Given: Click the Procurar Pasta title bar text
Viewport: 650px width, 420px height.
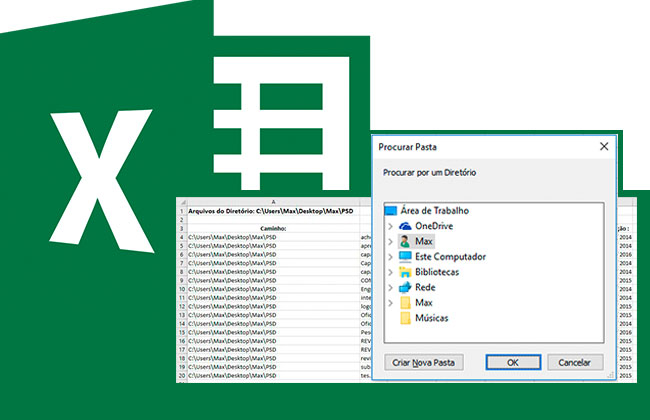Looking at the screenshot, I should click(x=407, y=147).
